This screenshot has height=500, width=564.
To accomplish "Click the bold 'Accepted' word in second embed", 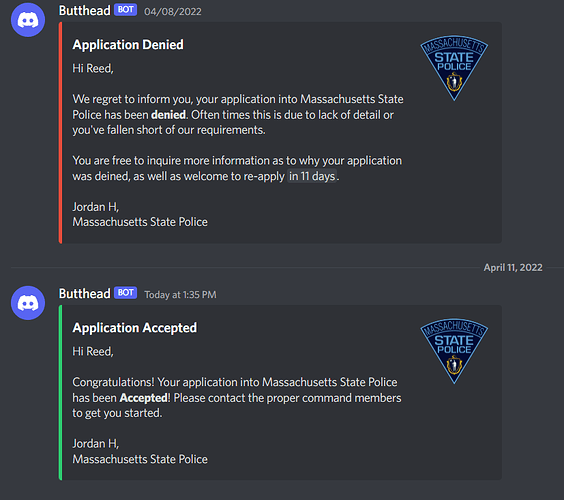I will (x=144, y=398).
